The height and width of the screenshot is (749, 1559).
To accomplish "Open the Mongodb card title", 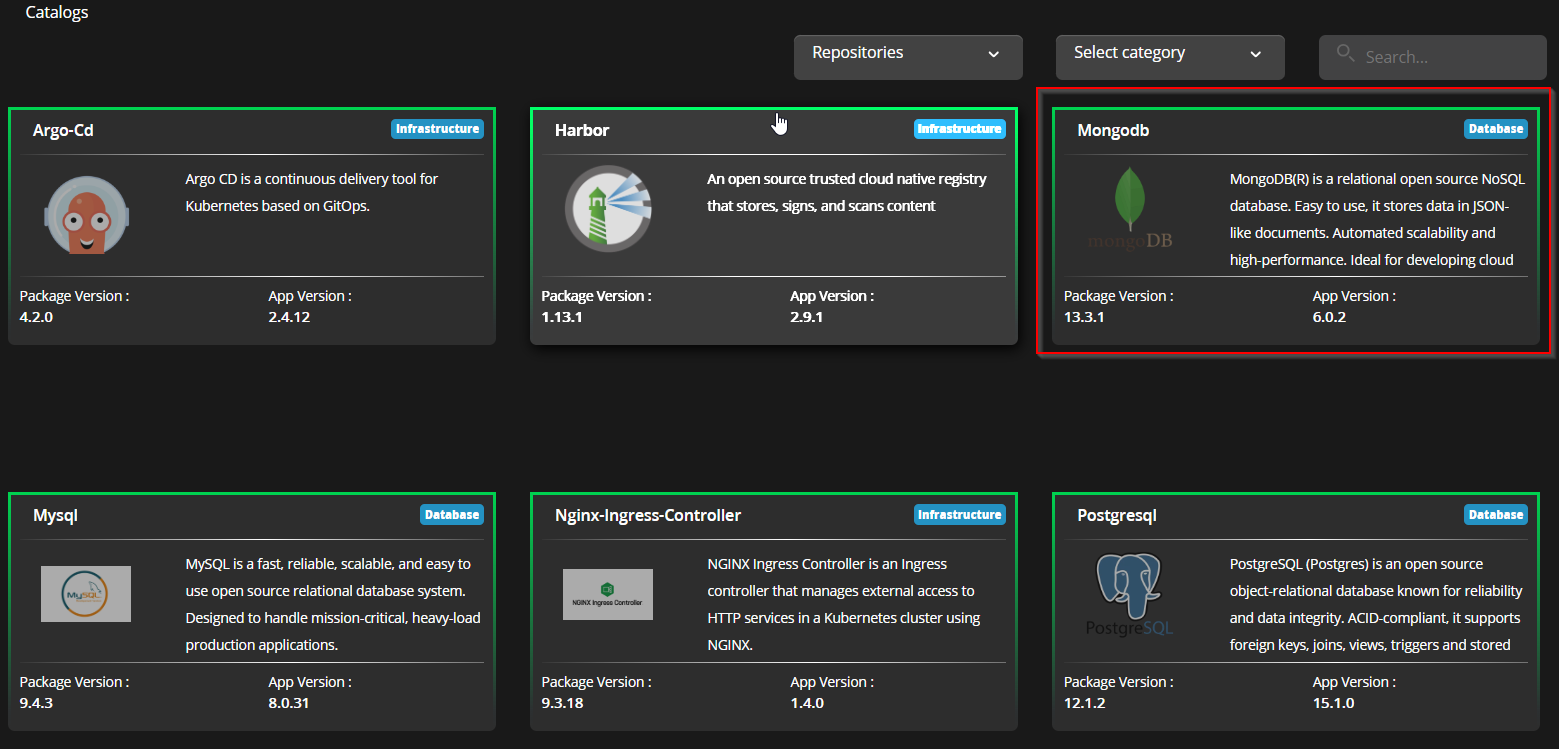I will coord(1113,130).
